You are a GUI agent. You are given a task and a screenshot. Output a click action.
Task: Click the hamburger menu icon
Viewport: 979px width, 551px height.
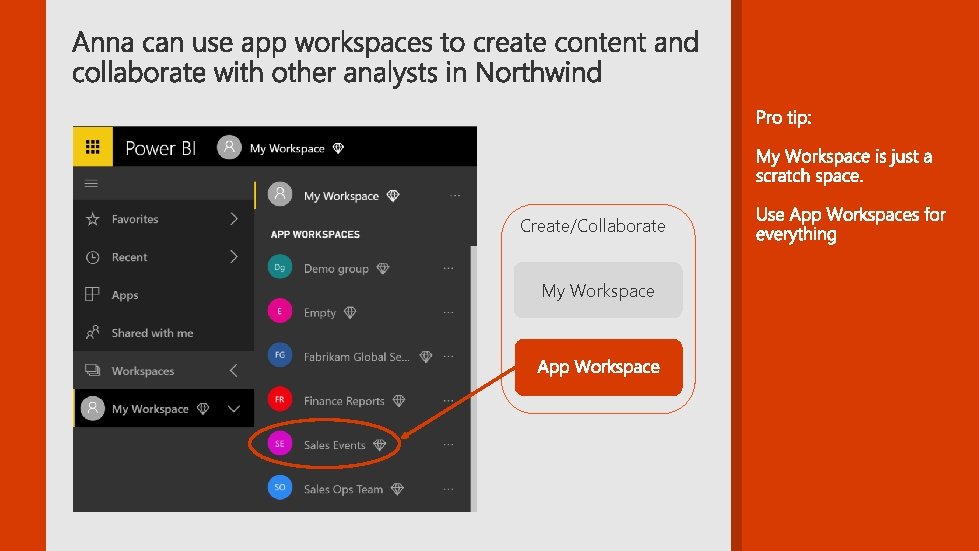pyautogui.click(x=91, y=183)
